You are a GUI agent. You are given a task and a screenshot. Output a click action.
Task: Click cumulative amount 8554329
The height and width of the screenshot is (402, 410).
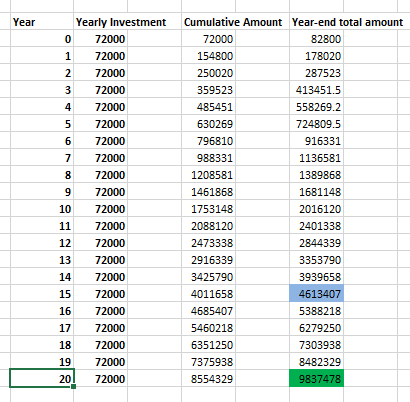point(208,378)
